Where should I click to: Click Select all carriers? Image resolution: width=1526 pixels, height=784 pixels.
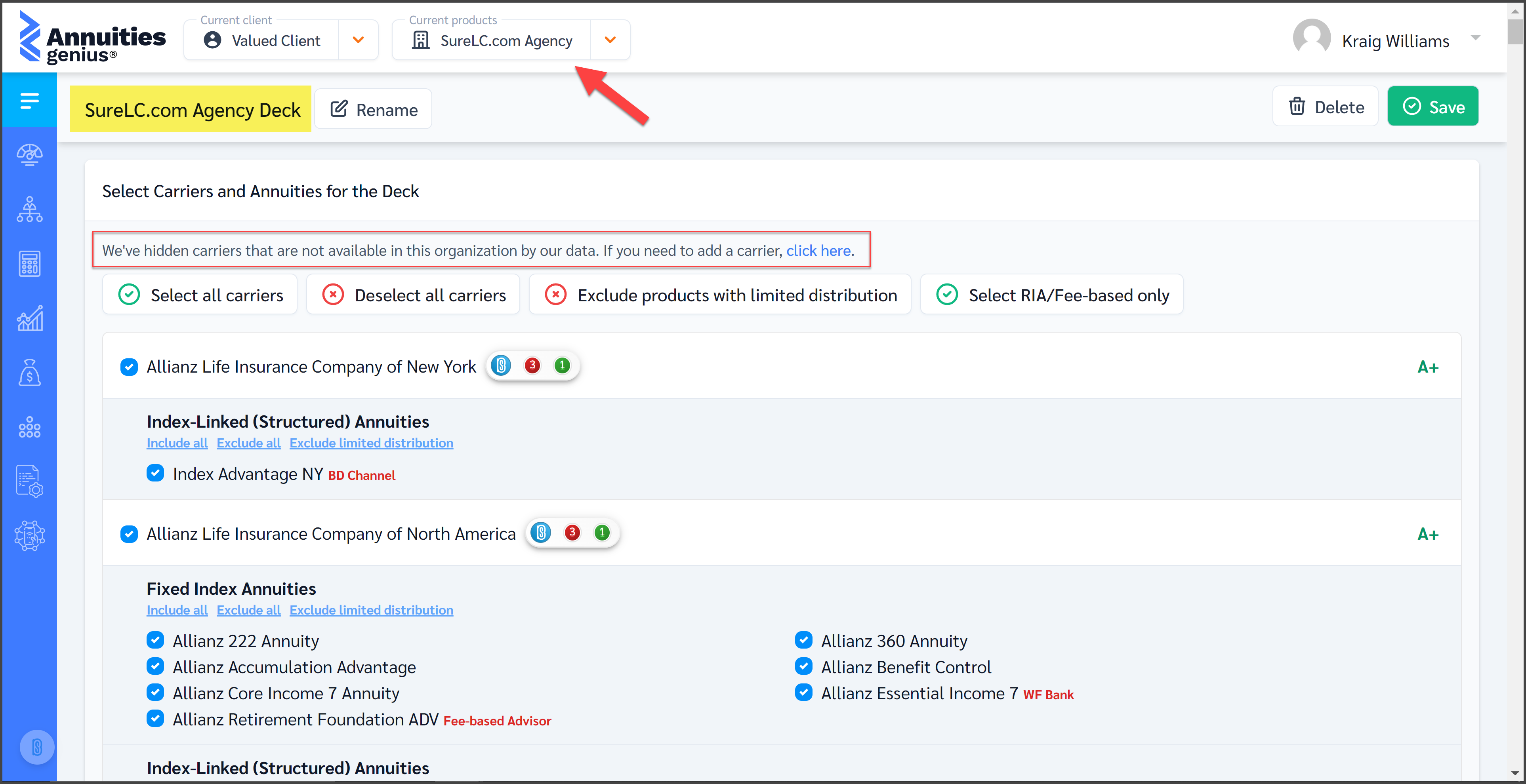(200, 294)
